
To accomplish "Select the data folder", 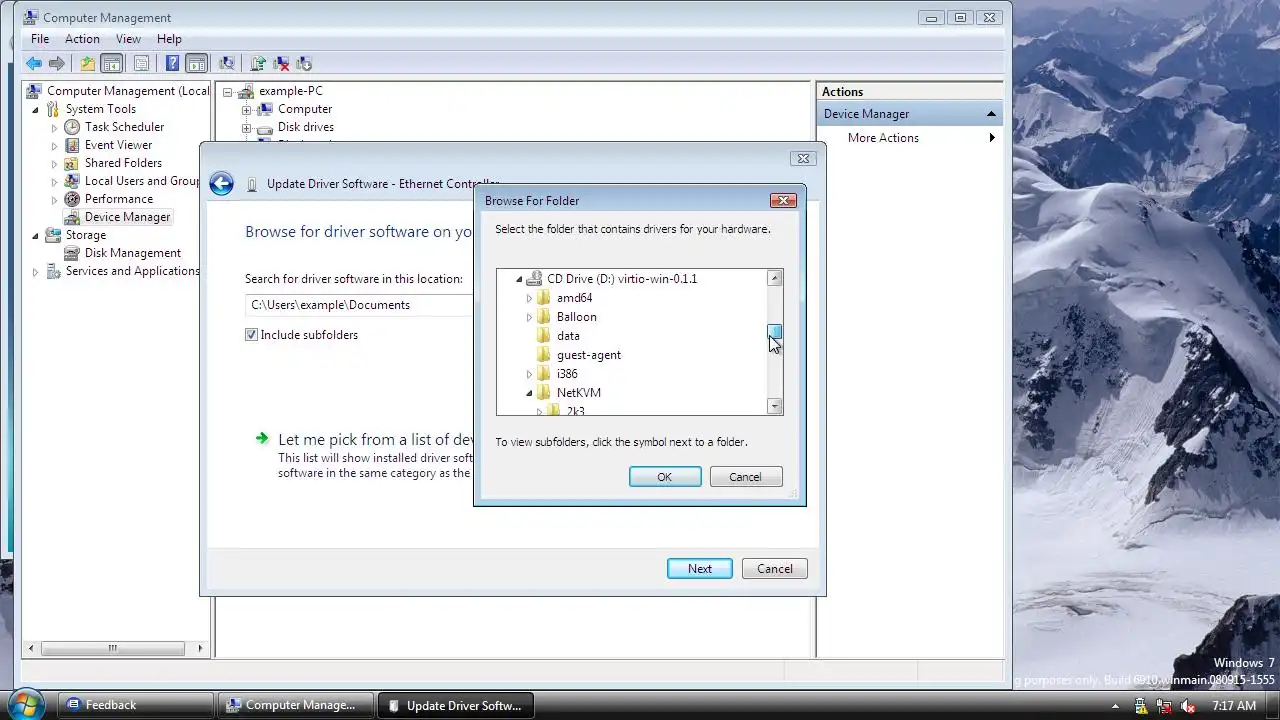I will point(568,336).
